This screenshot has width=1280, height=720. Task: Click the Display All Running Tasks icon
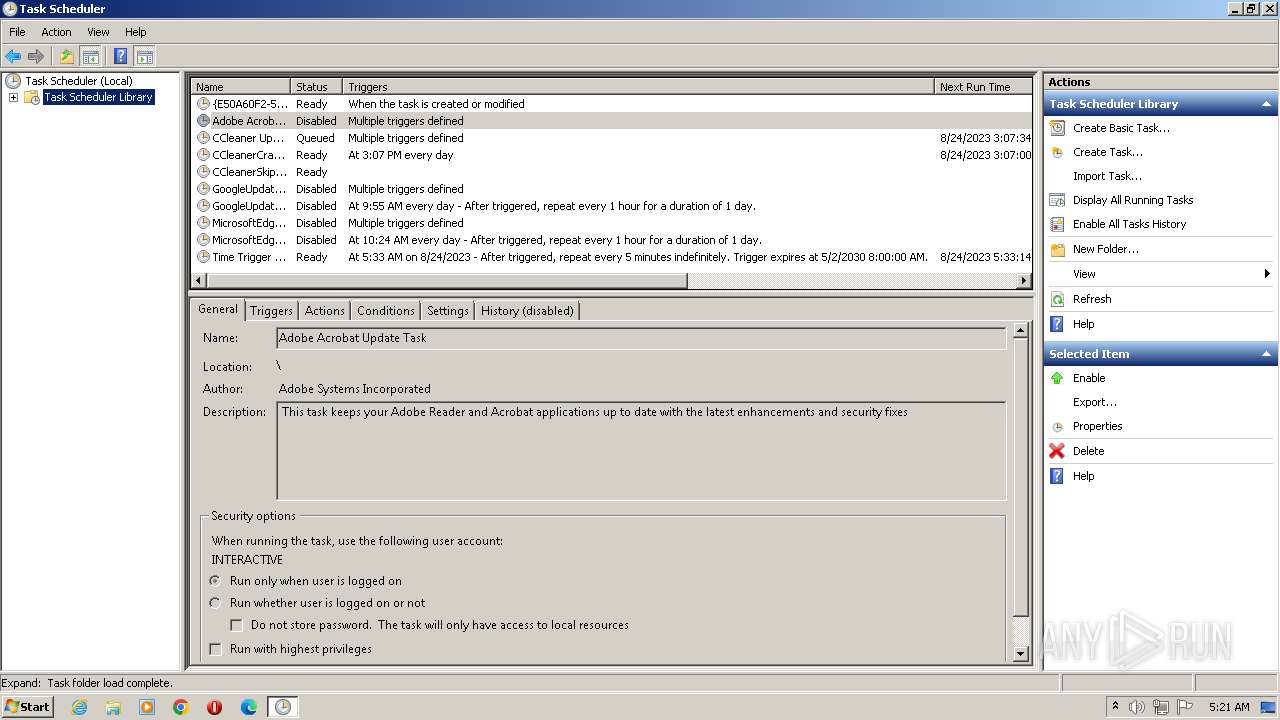pyautogui.click(x=1057, y=200)
